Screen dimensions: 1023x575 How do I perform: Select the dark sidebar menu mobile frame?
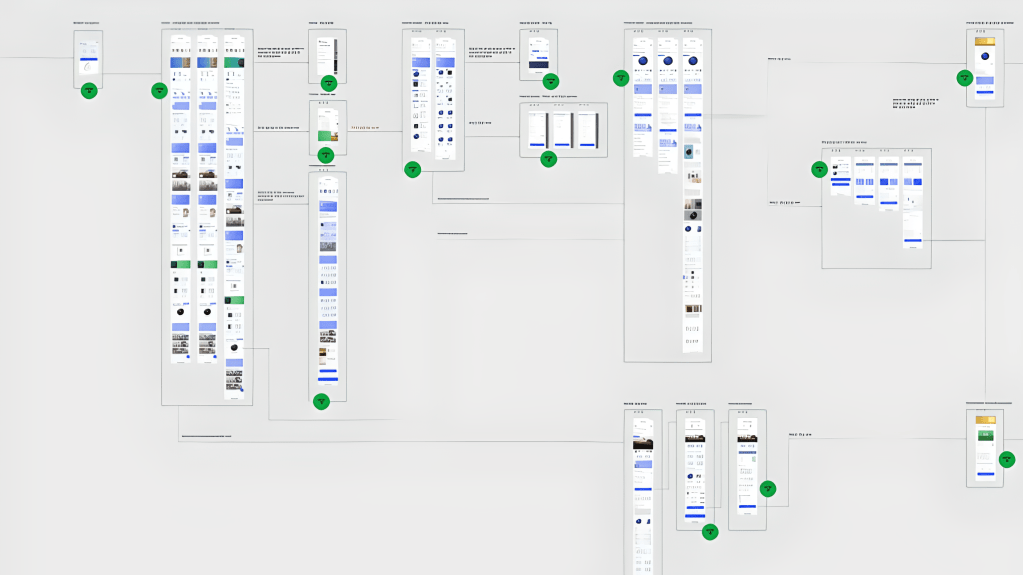pyautogui.click(x=327, y=54)
